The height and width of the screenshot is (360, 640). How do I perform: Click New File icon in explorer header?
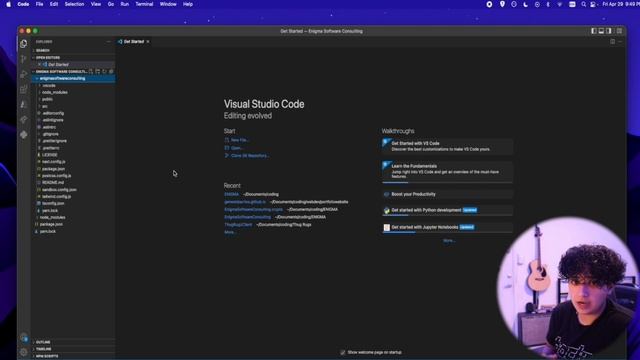pos(91,71)
